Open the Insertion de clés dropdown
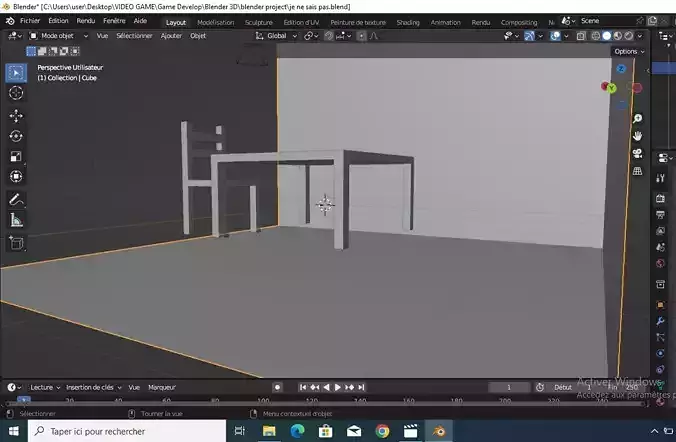 point(94,387)
